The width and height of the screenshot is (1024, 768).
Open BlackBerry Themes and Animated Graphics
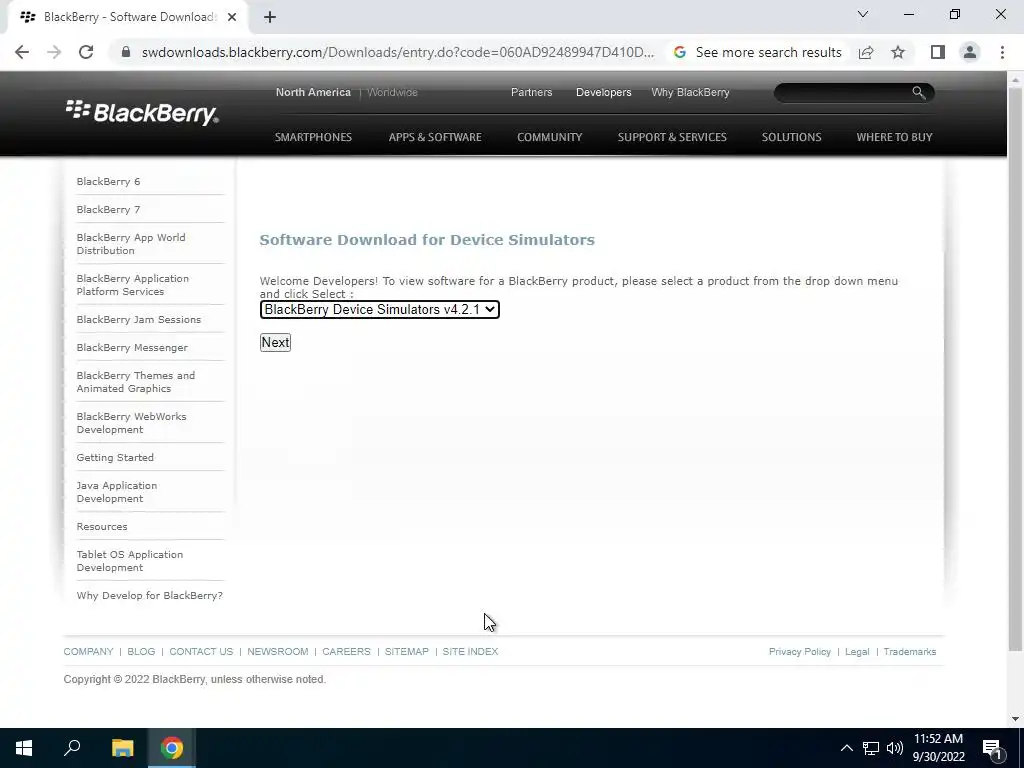point(135,382)
